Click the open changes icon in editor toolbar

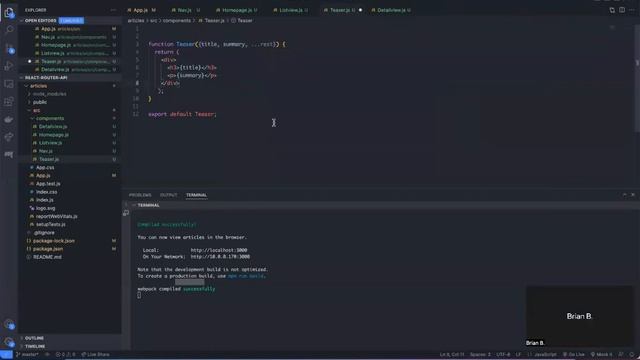612,10
